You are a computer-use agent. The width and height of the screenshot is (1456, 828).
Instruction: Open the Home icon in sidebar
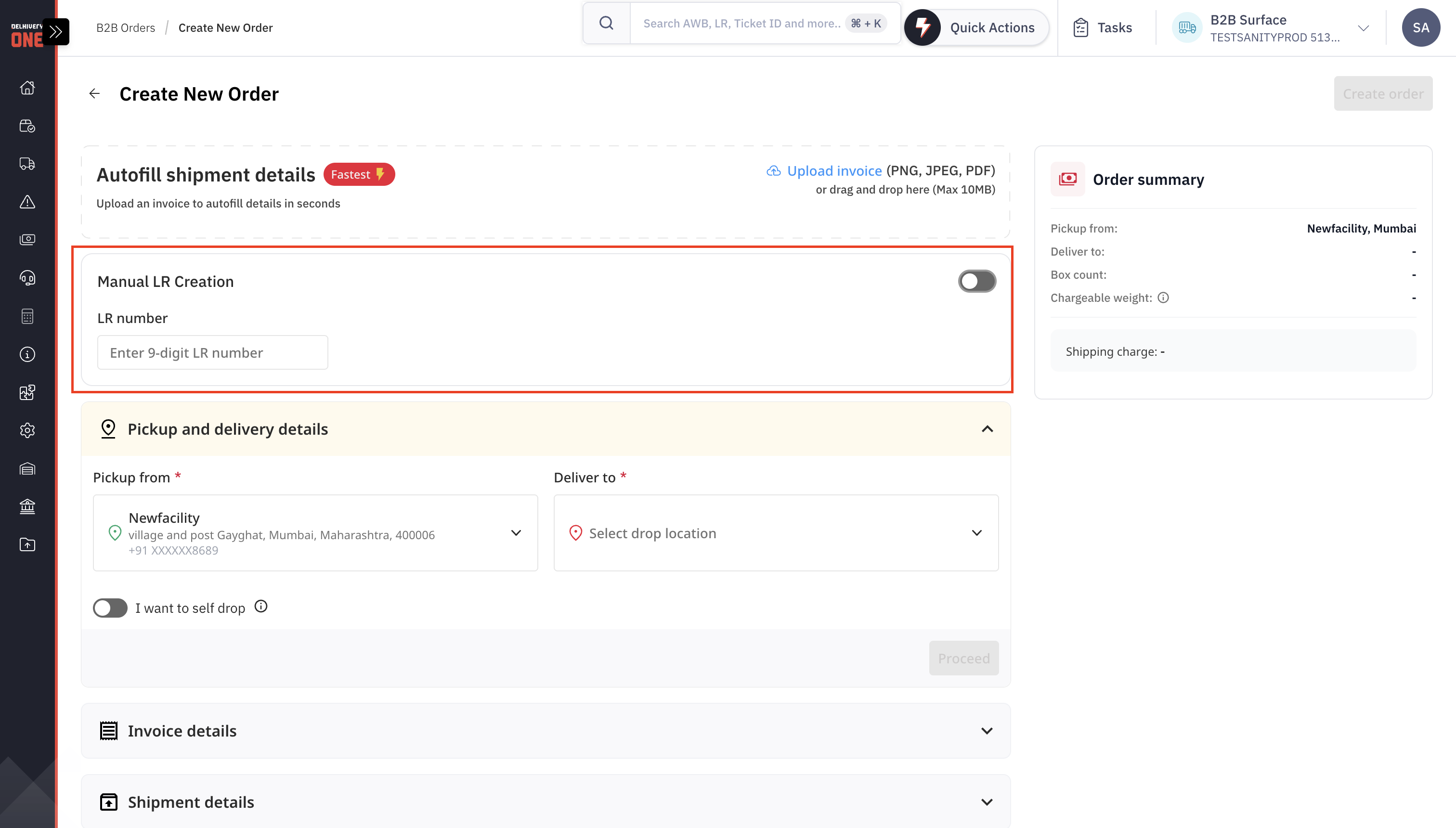(27, 88)
